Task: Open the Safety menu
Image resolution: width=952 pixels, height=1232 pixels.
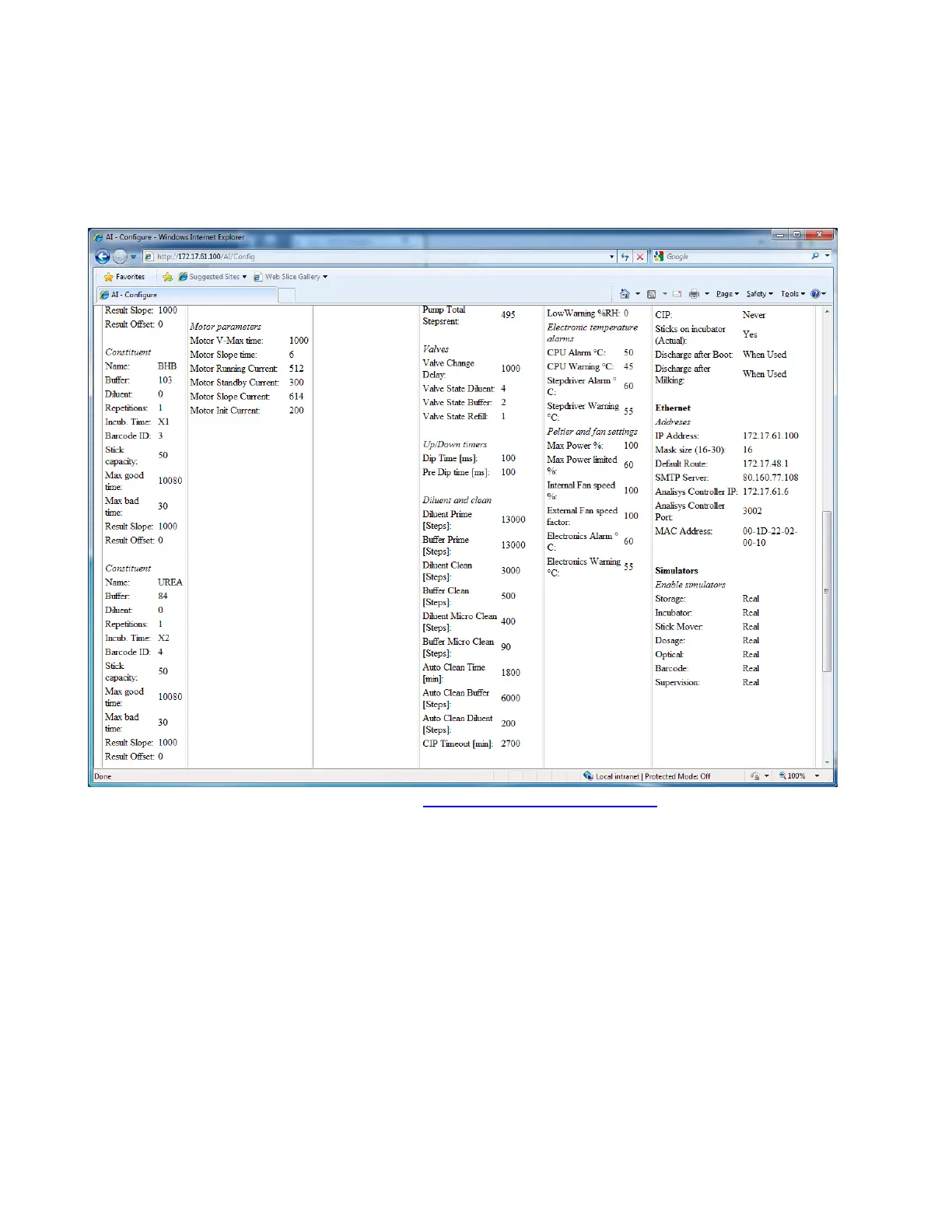Action: (x=759, y=294)
